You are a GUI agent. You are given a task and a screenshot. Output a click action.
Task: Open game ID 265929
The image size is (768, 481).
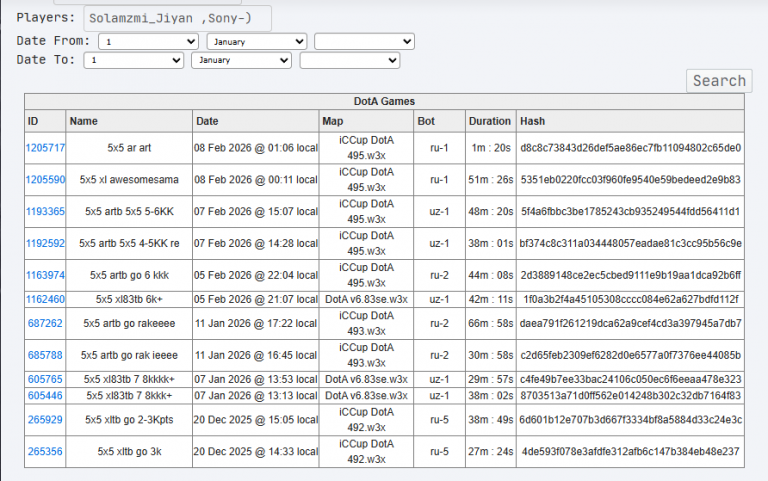[x=45, y=420]
